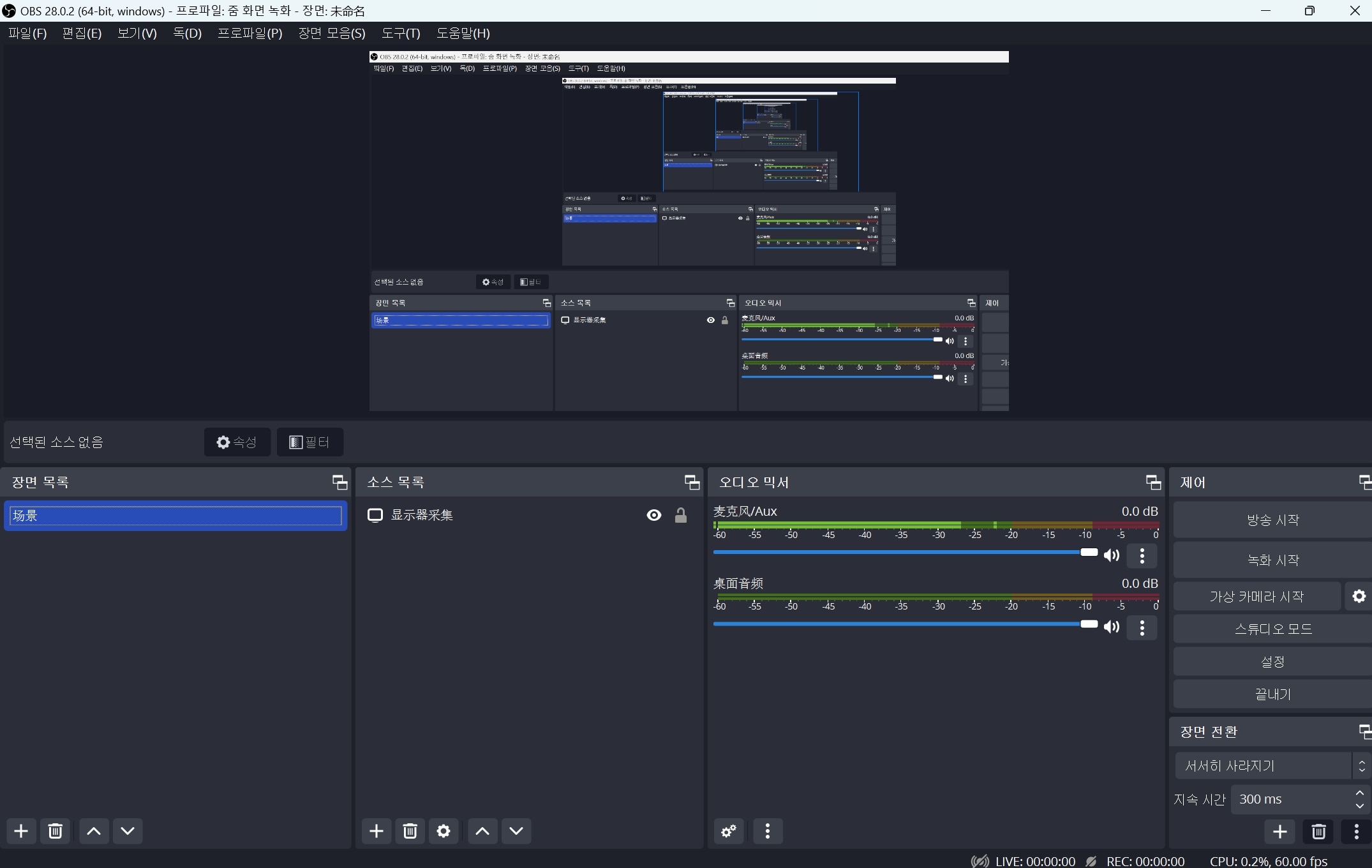Delete selected scene with trash icon
This screenshot has height=868, width=1372.
[x=56, y=831]
